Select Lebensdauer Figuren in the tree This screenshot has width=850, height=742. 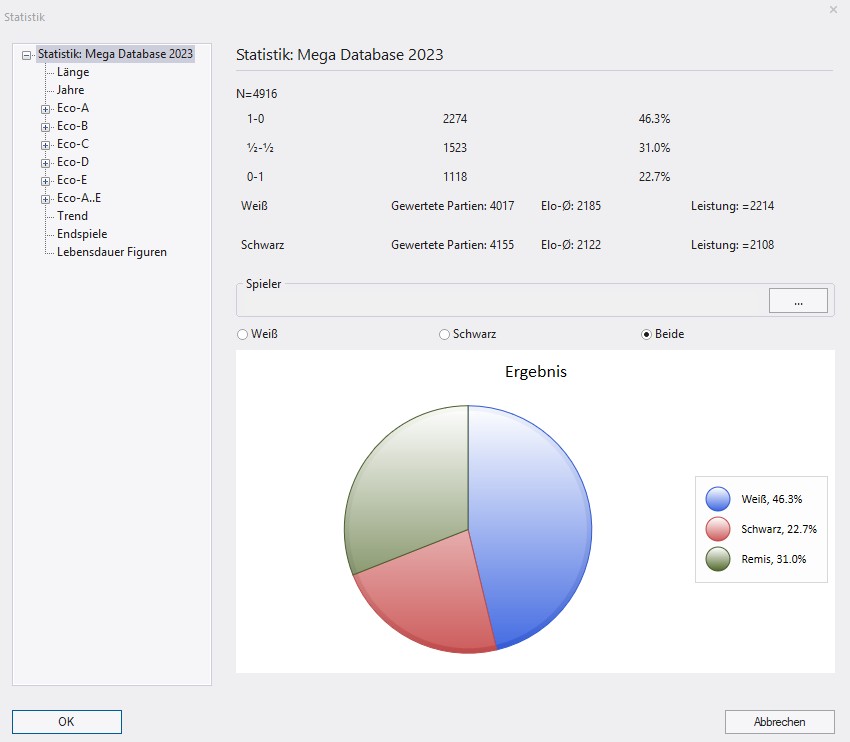111,252
